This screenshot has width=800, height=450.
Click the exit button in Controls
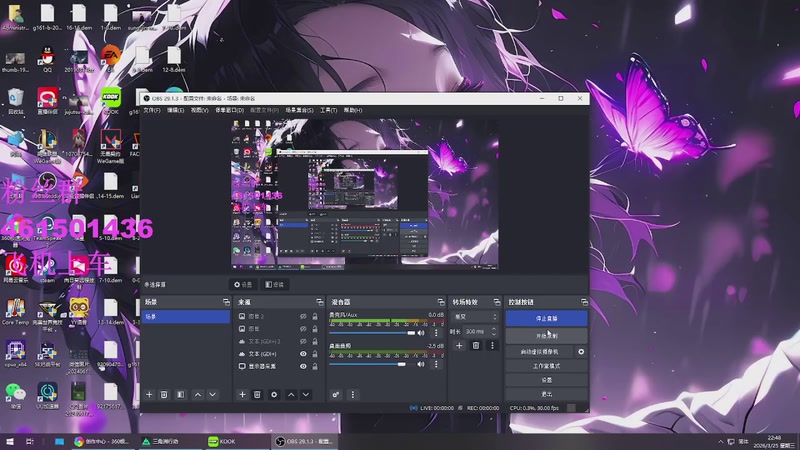pyautogui.click(x=546, y=394)
